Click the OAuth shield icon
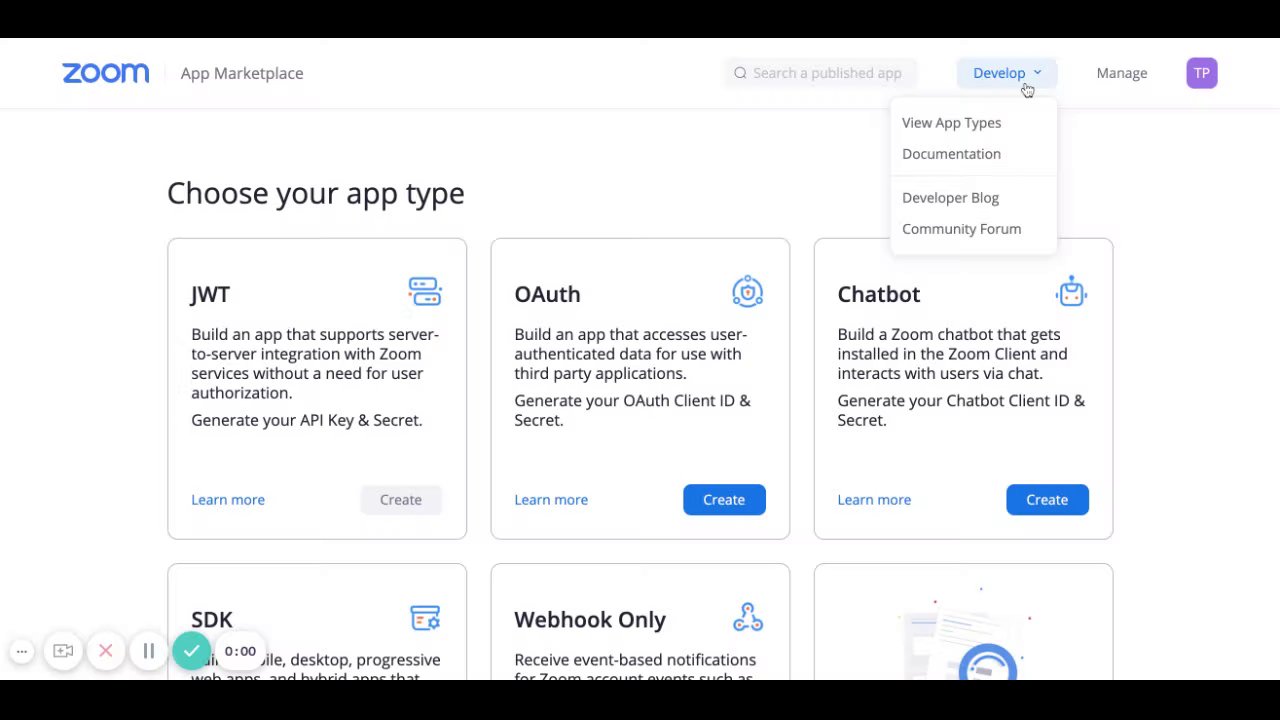Viewport: 1280px width, 720px height. [x=747, y=291]
